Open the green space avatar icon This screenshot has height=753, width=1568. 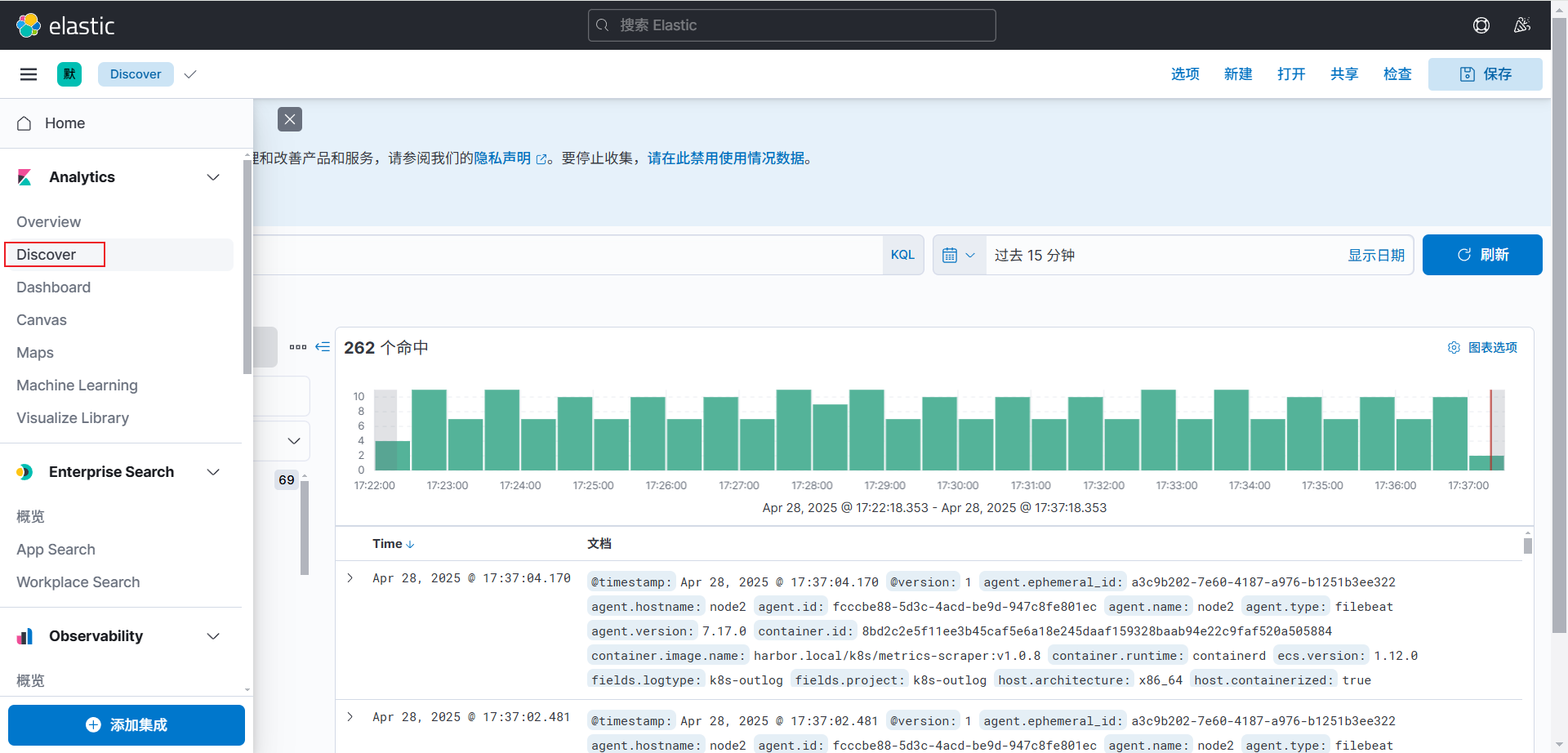click(x=69, y=74)
